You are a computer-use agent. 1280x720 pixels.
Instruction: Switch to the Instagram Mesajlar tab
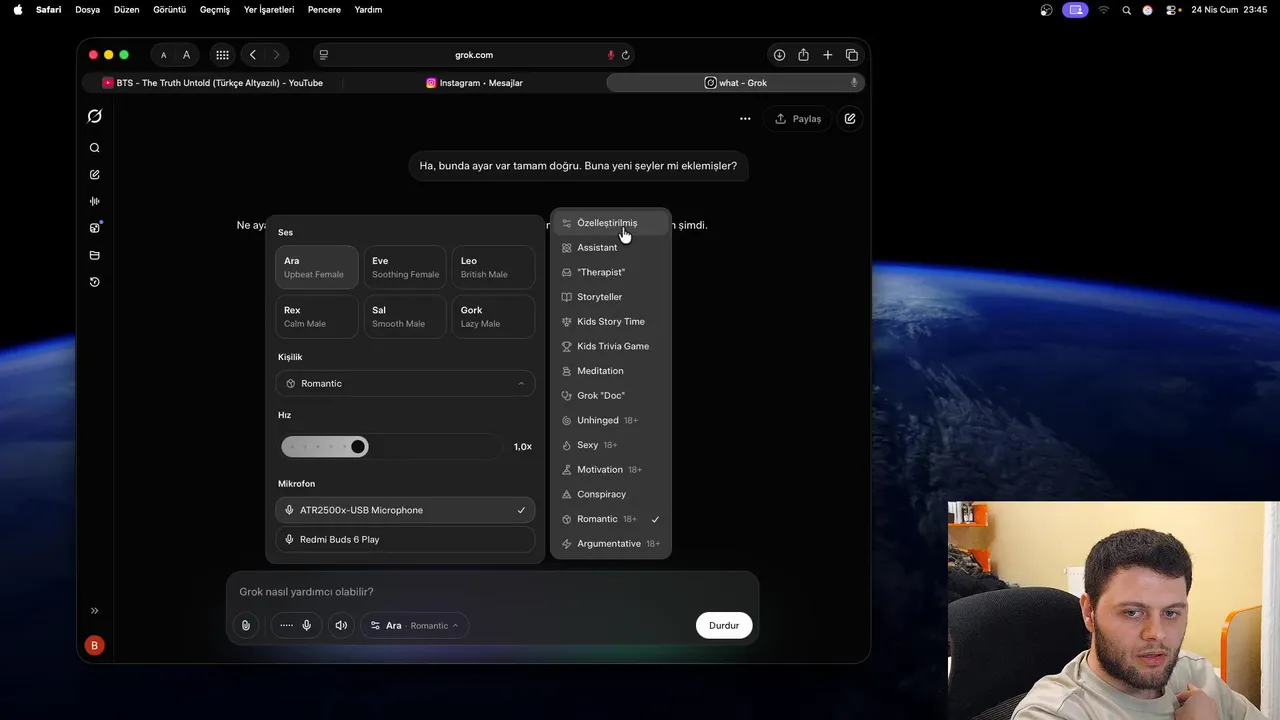coord(474,83)
